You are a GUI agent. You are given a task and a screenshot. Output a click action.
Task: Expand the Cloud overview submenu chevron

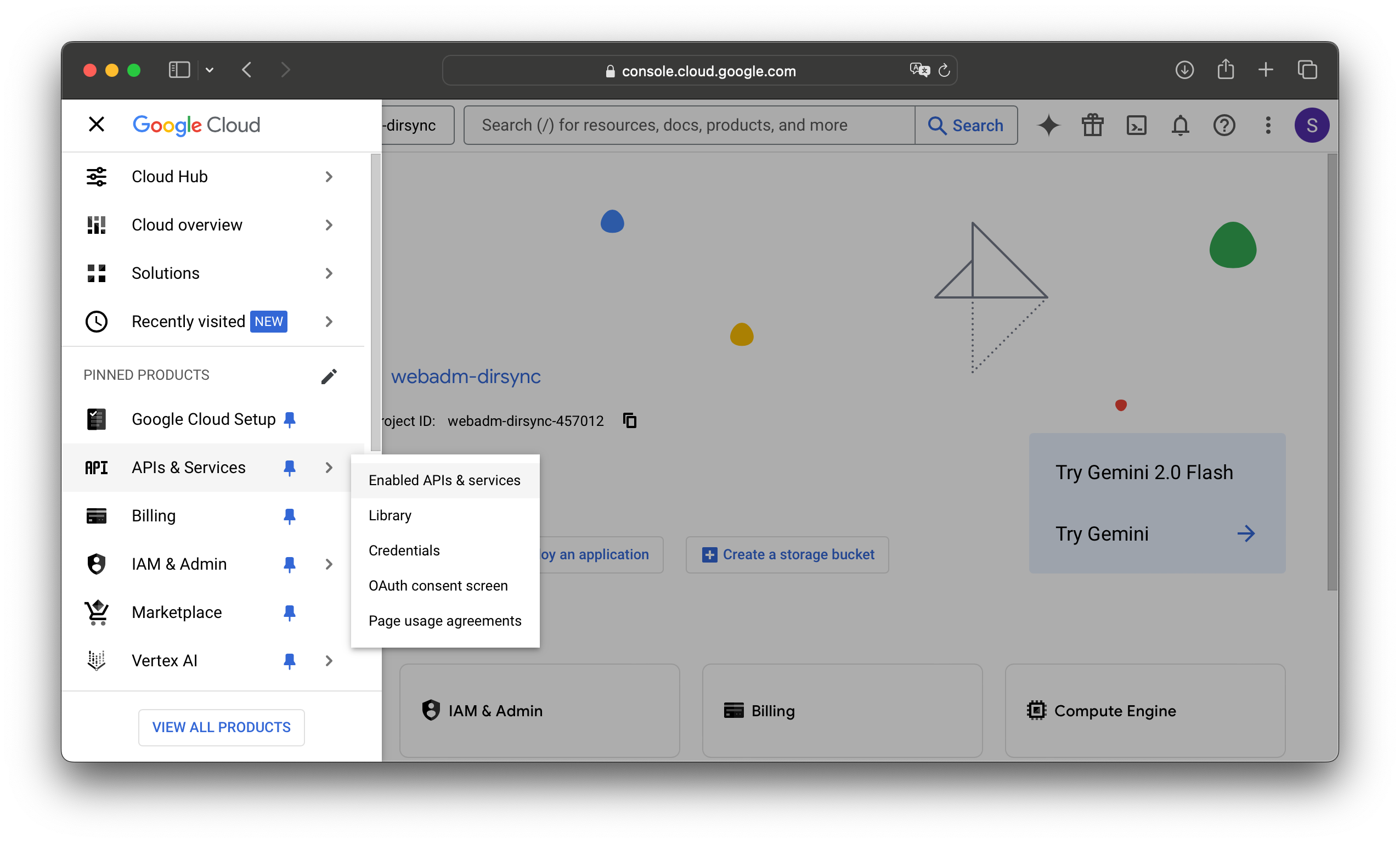tap(329, 225)
